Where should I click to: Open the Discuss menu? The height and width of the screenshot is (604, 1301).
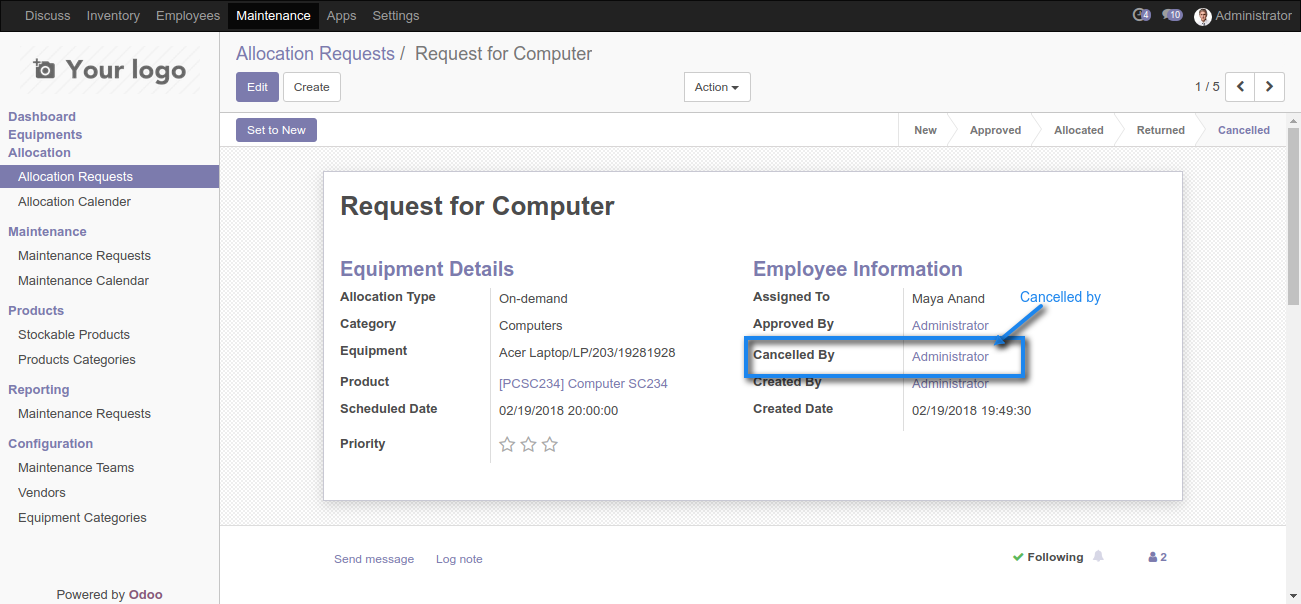point(47,16)
